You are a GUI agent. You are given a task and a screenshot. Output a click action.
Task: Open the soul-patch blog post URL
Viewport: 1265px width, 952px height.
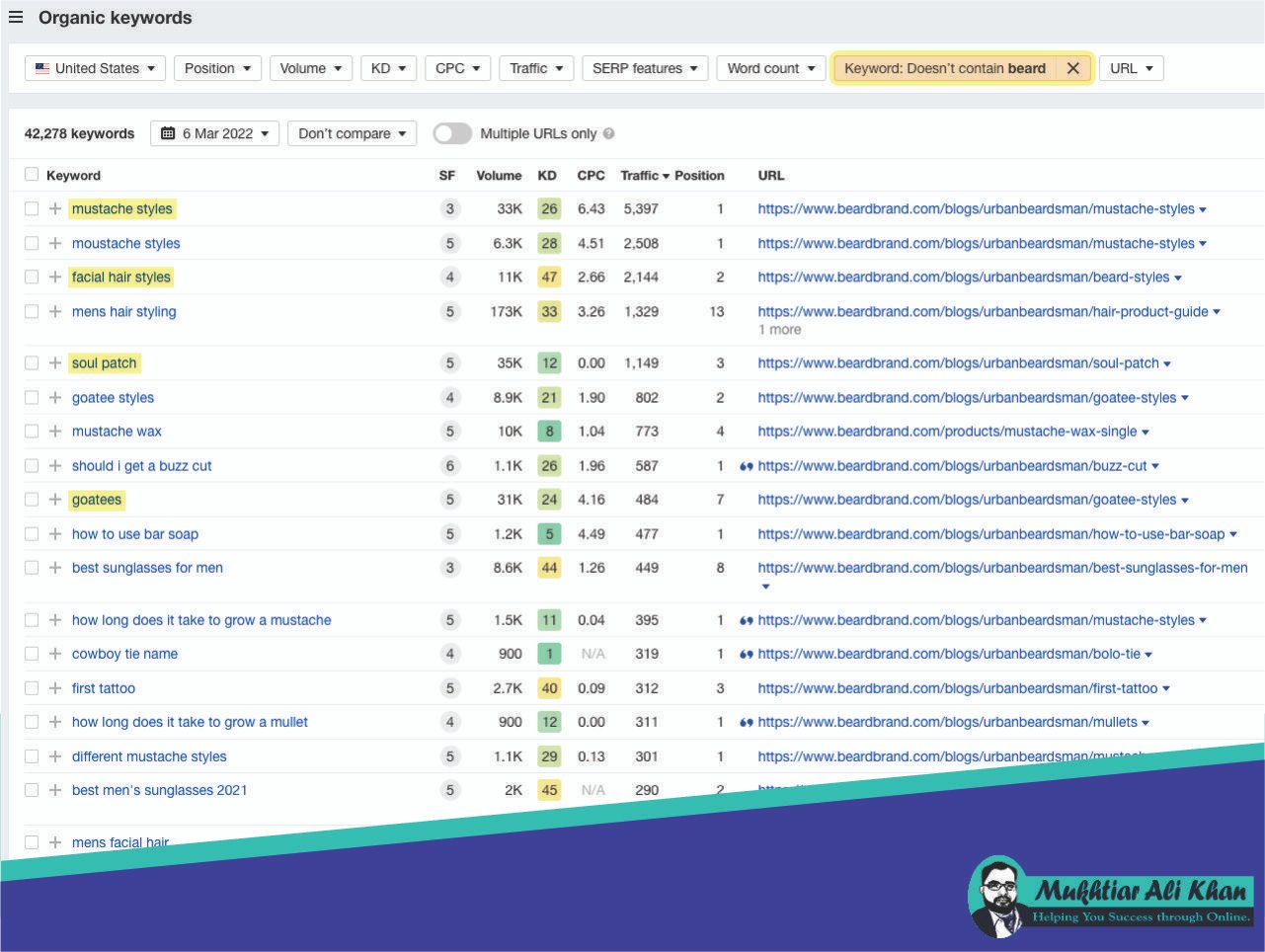pyautogui.click(x=953, y=362)
